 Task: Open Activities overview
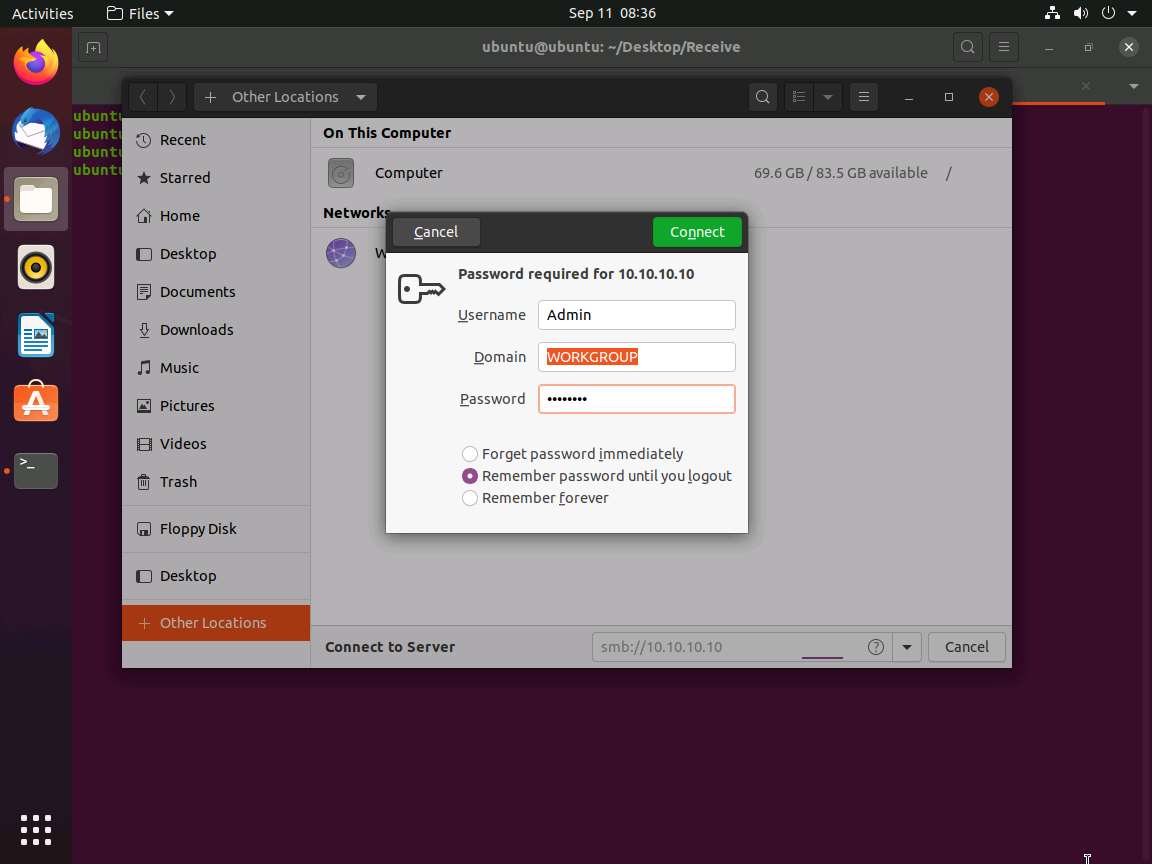coord(43,13)
